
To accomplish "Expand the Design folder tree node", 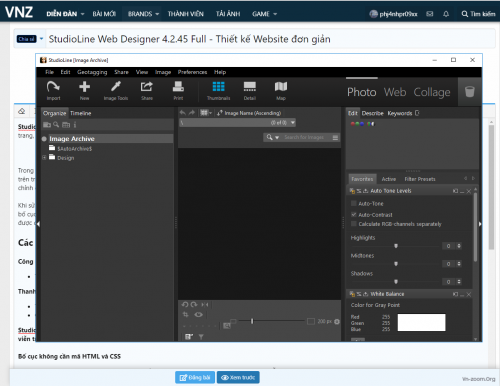I will click(44, 158).
